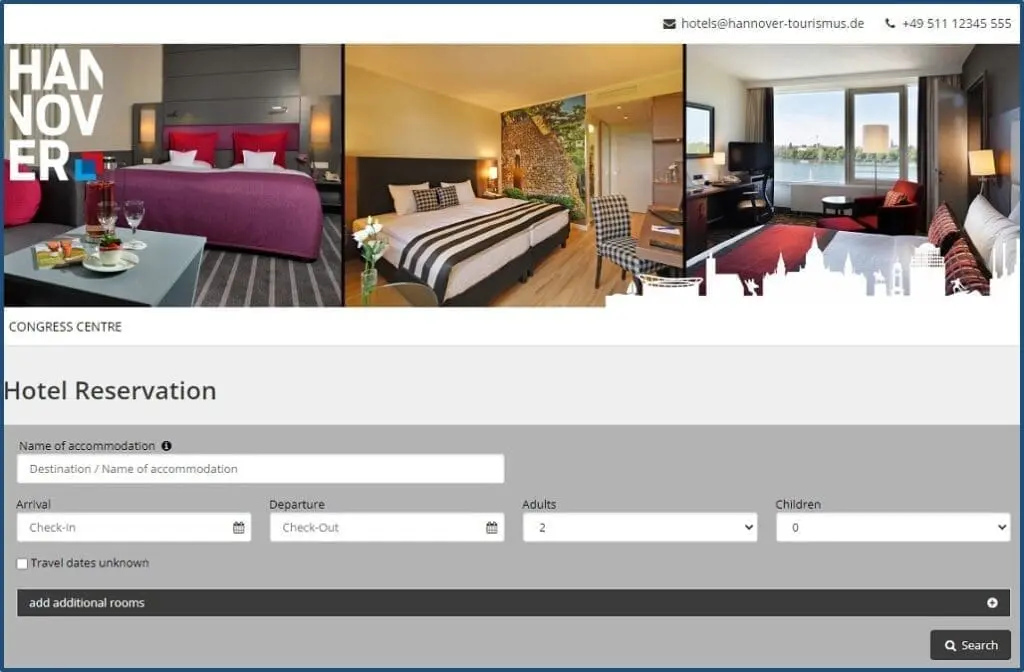Focus the Destination / Name of accommodation field
Image resolution: width=1024 pixels, height=672 pixels.
click(x=260, y=469)
